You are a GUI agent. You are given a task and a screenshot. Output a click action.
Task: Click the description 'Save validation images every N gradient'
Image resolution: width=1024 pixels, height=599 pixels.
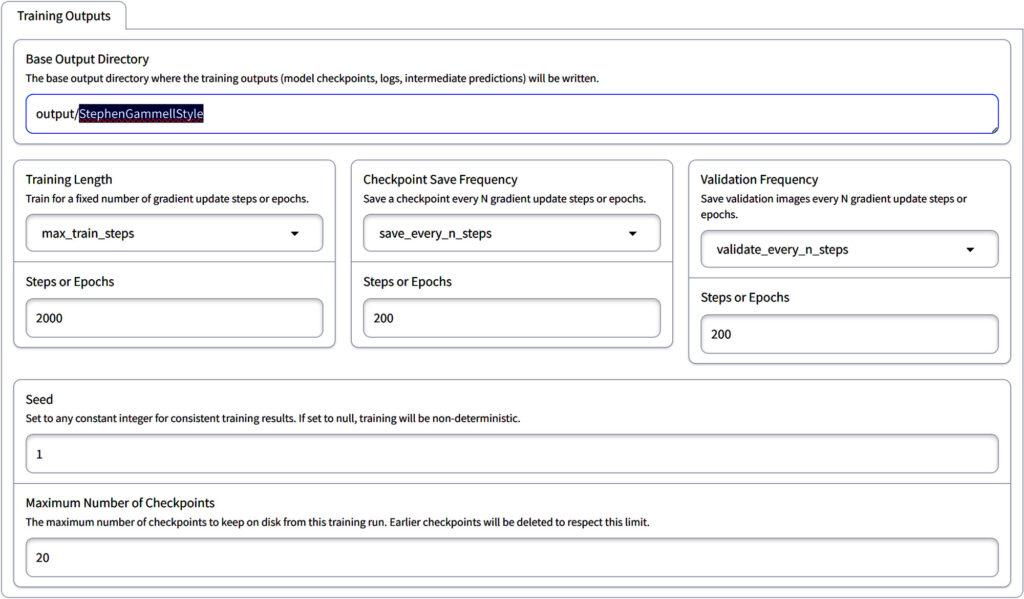click(x=833, y=206)
